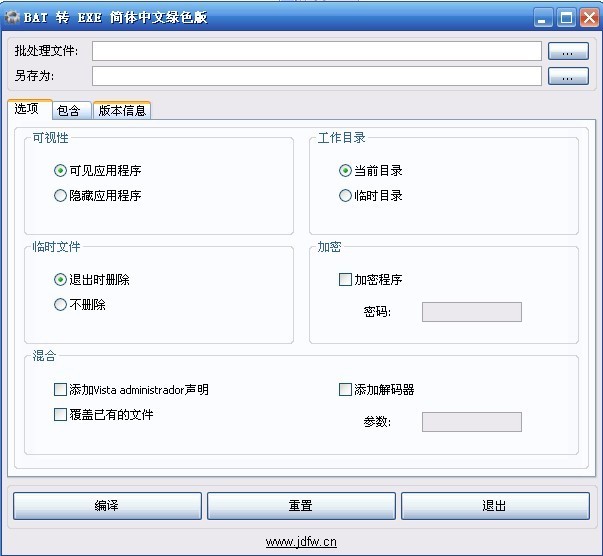Select 不删除 for temp files
603x556 pixels.
pyautogui.click(x=80, y=305)
